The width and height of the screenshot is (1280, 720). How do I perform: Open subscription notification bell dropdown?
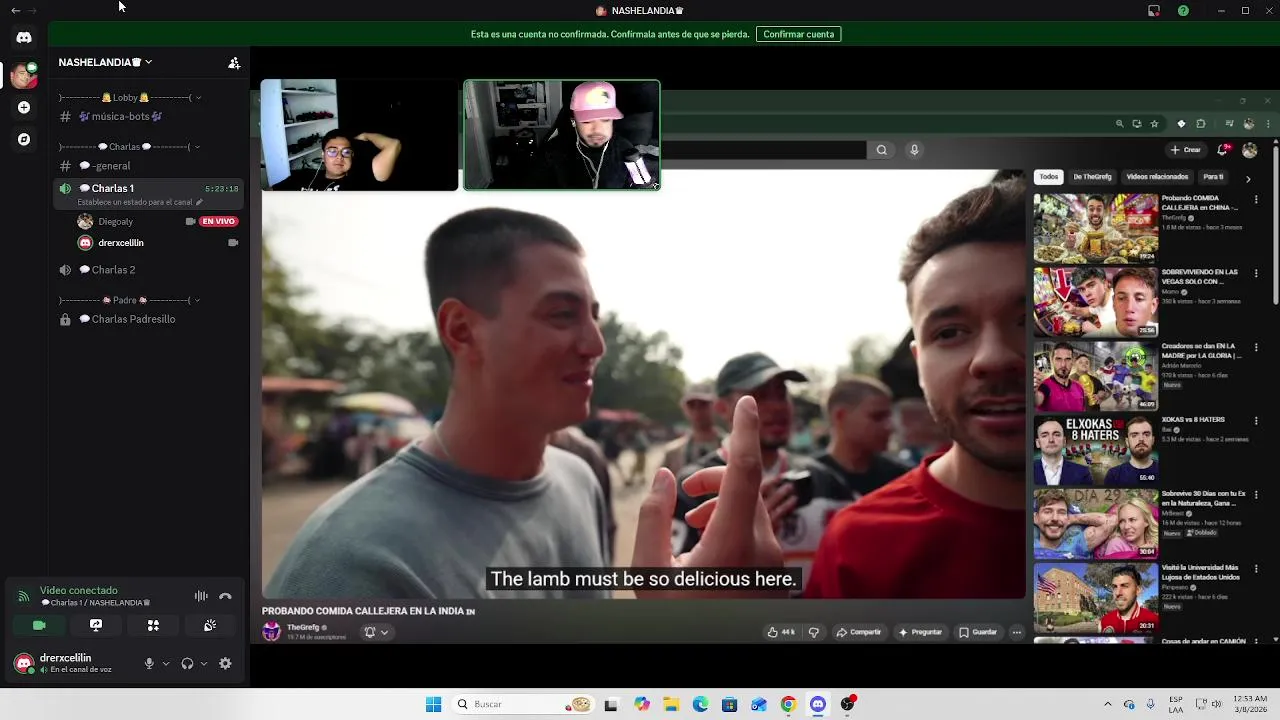[376, 632]
